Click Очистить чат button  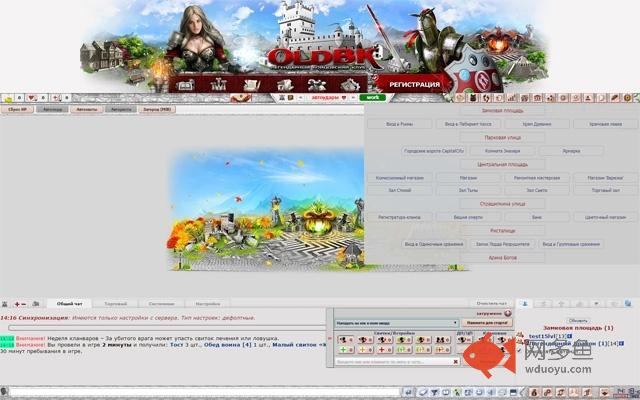tap(491, 303)
